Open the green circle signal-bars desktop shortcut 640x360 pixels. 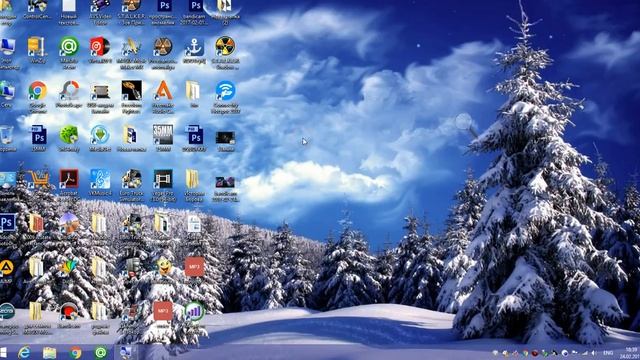[x=194, y=311]
